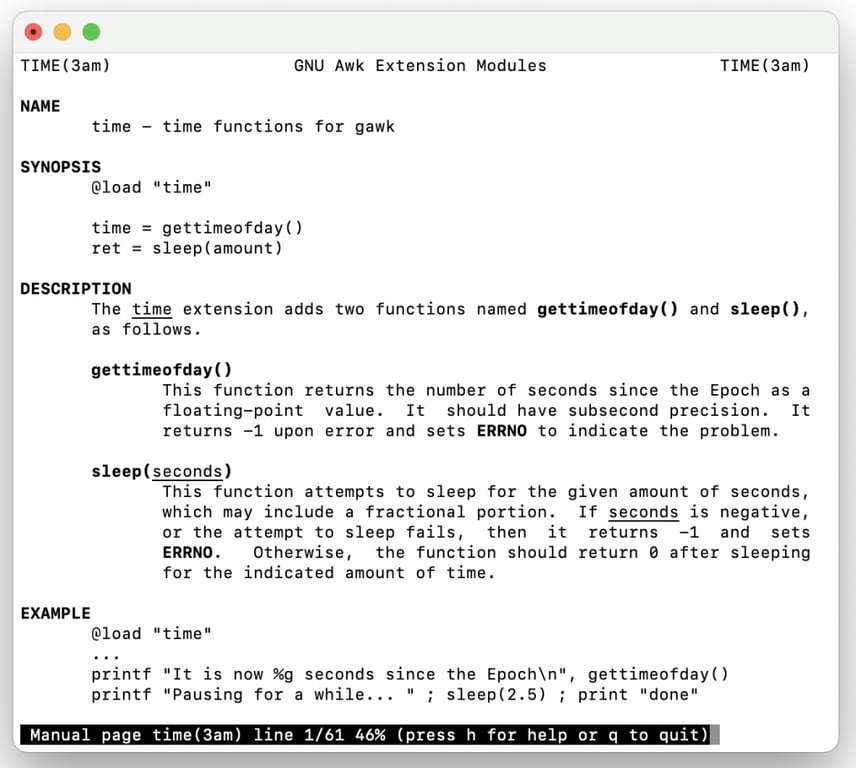Click the bold ERRNO variable name

point(501,431)
